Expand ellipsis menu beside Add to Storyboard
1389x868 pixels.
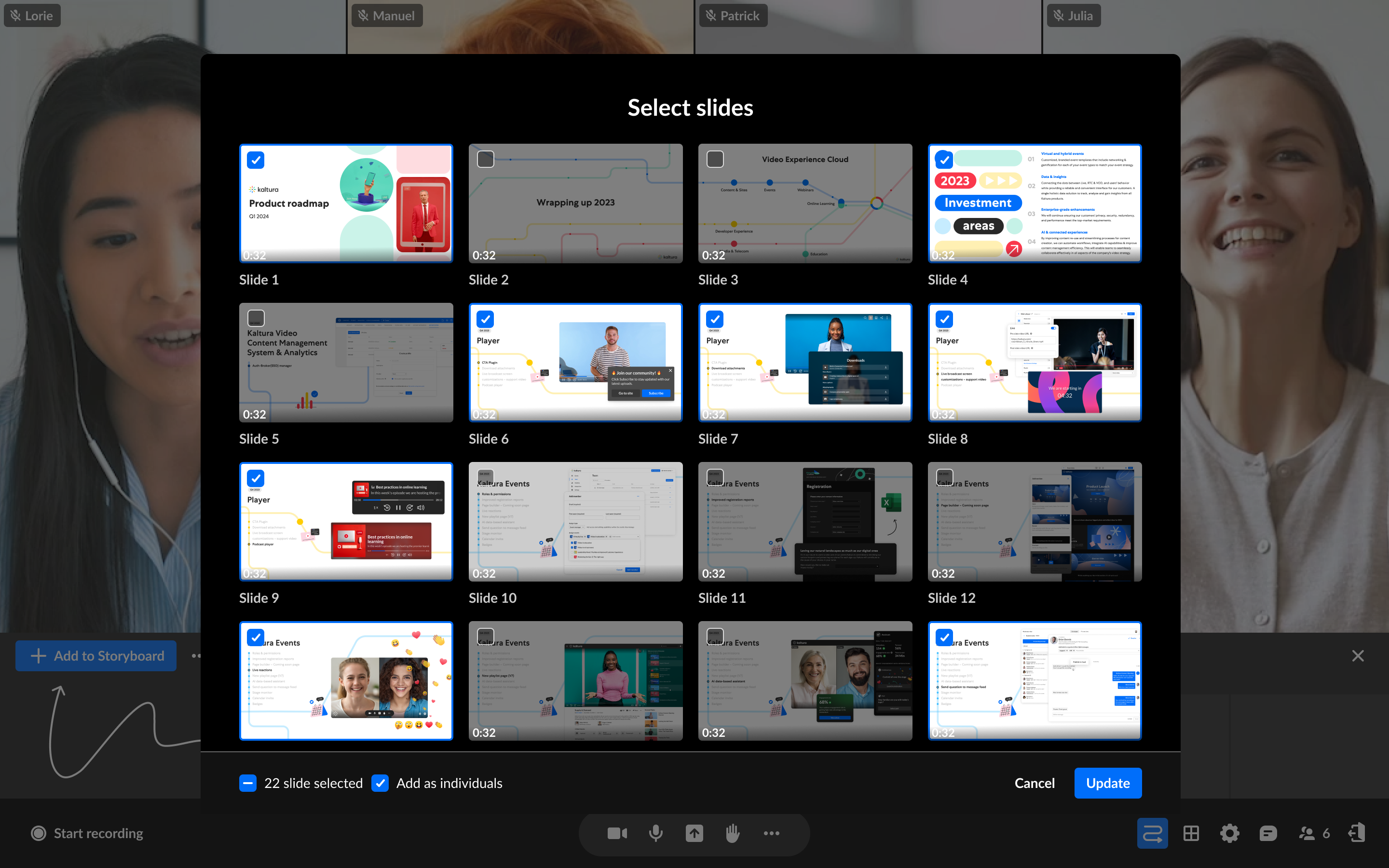click(x=196, y=656)
